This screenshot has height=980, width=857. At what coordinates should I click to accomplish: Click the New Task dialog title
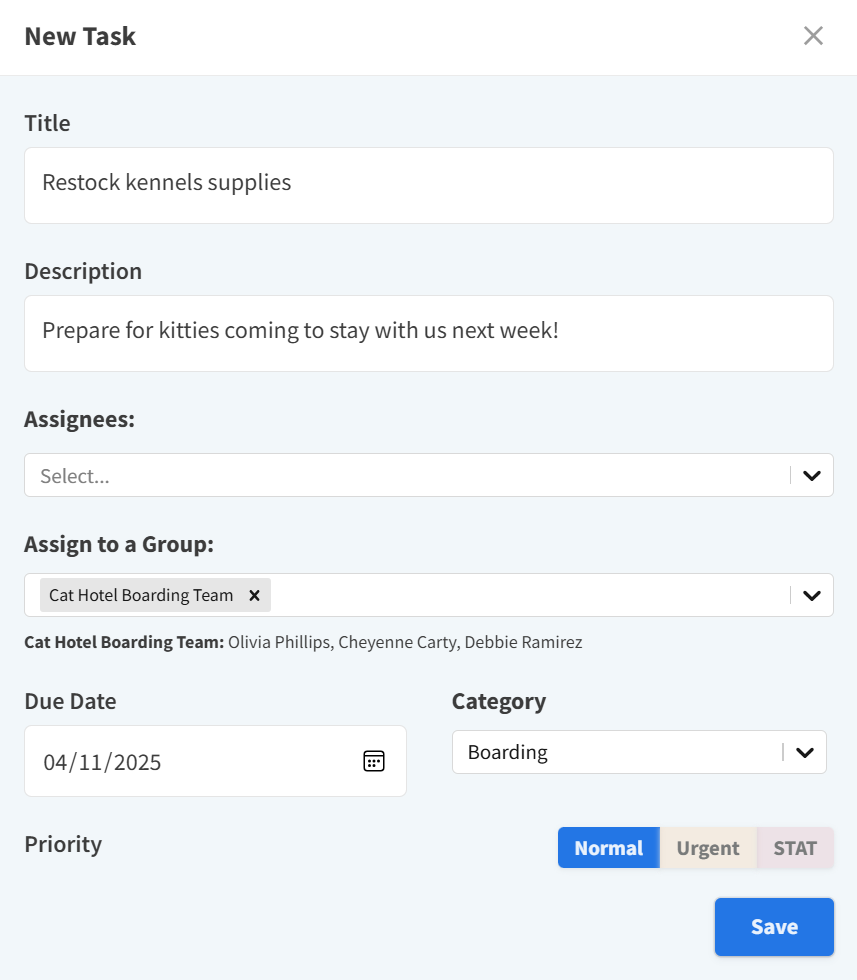79,35
